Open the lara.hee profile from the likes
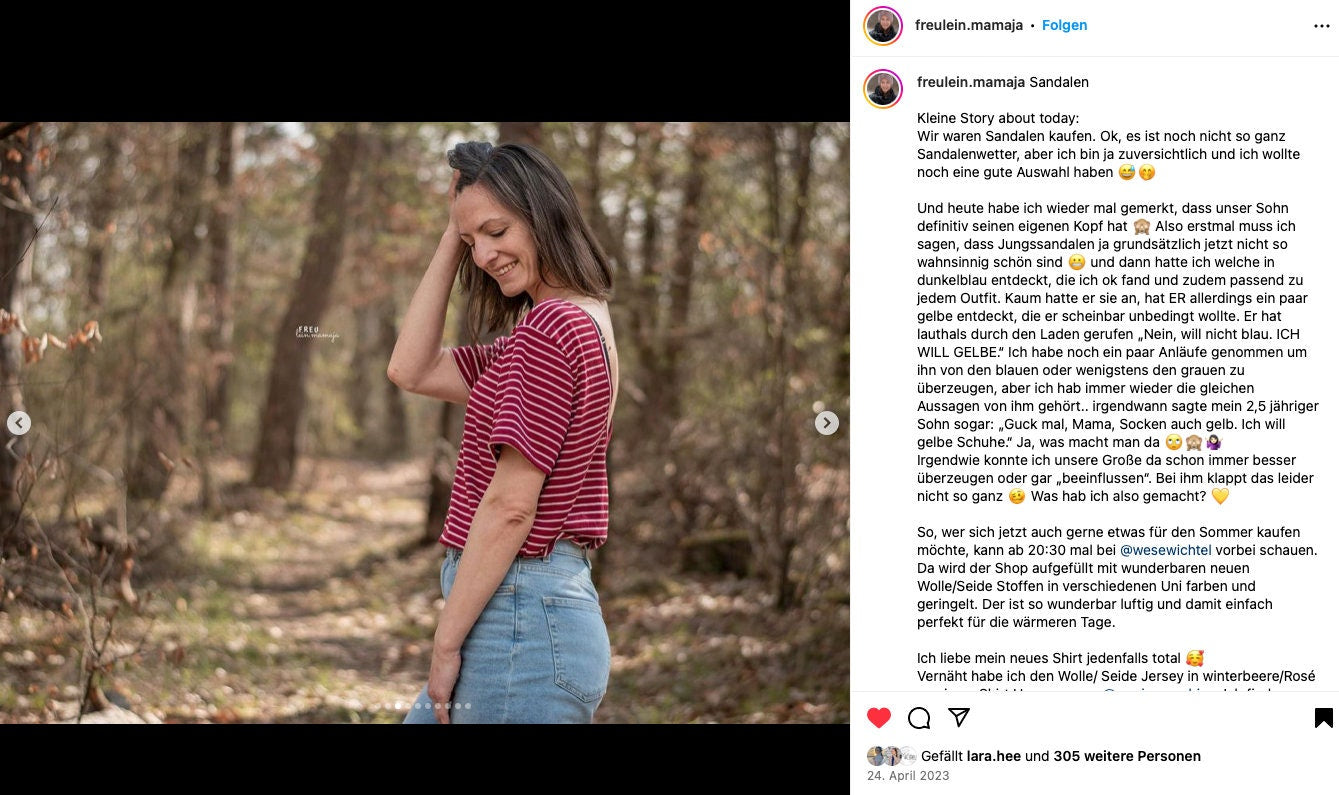1339x795 pixels. (993, 756)
